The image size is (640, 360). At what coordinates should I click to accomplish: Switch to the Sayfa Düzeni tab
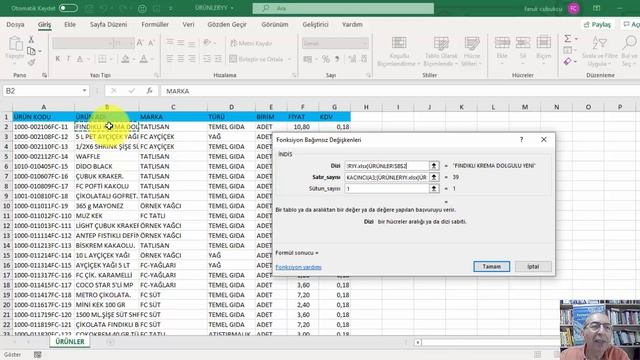pyautogui.click(x=109, y=24)
